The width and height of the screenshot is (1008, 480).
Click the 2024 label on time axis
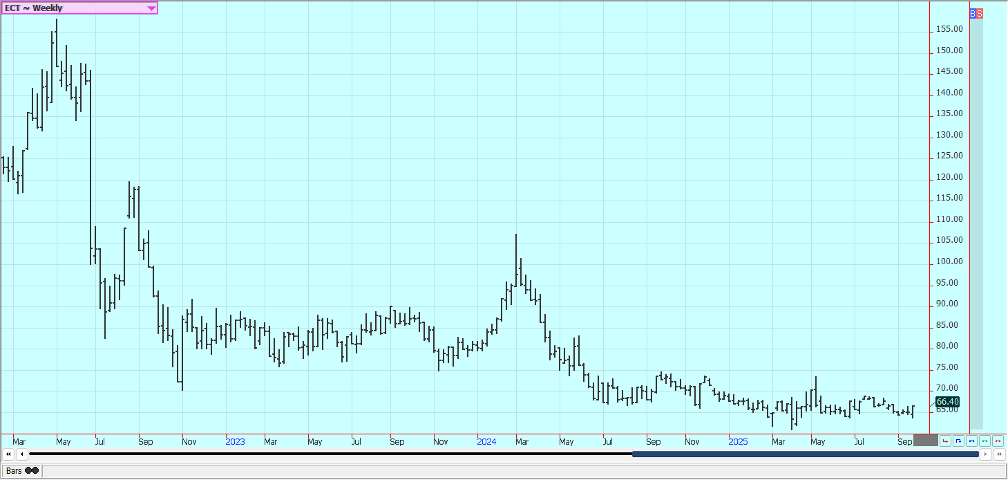pyautogui.click(x=486, y=441)
